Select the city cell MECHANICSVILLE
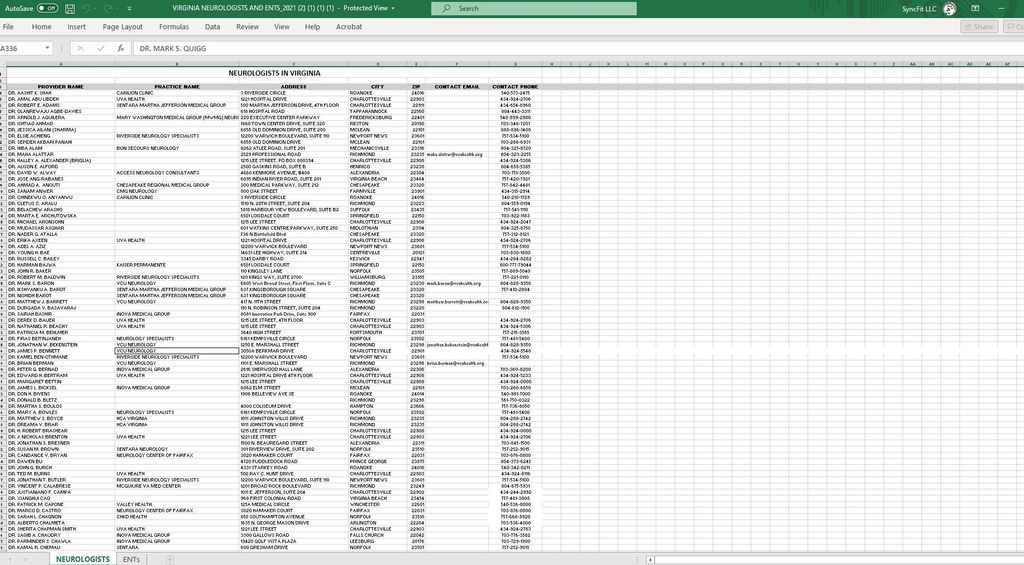The image size is (1024, 565). [x=377, y=148]
